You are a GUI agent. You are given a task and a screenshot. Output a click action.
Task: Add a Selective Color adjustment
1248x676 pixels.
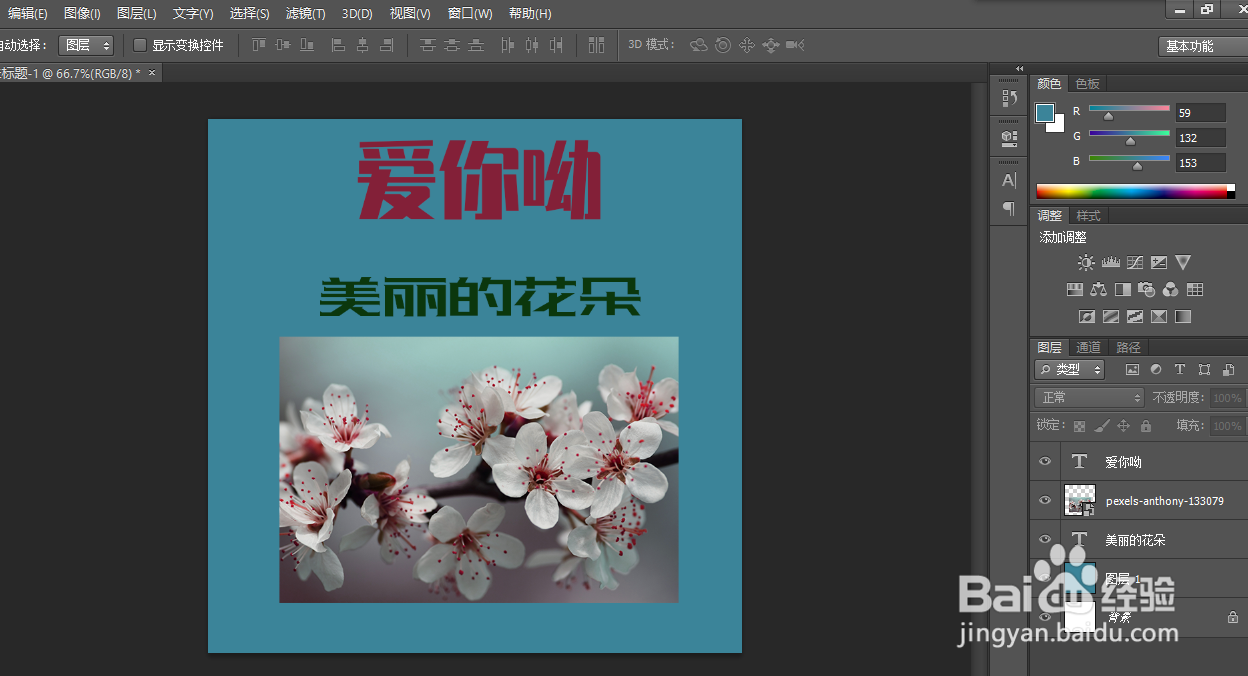(x=1159, y=317)
